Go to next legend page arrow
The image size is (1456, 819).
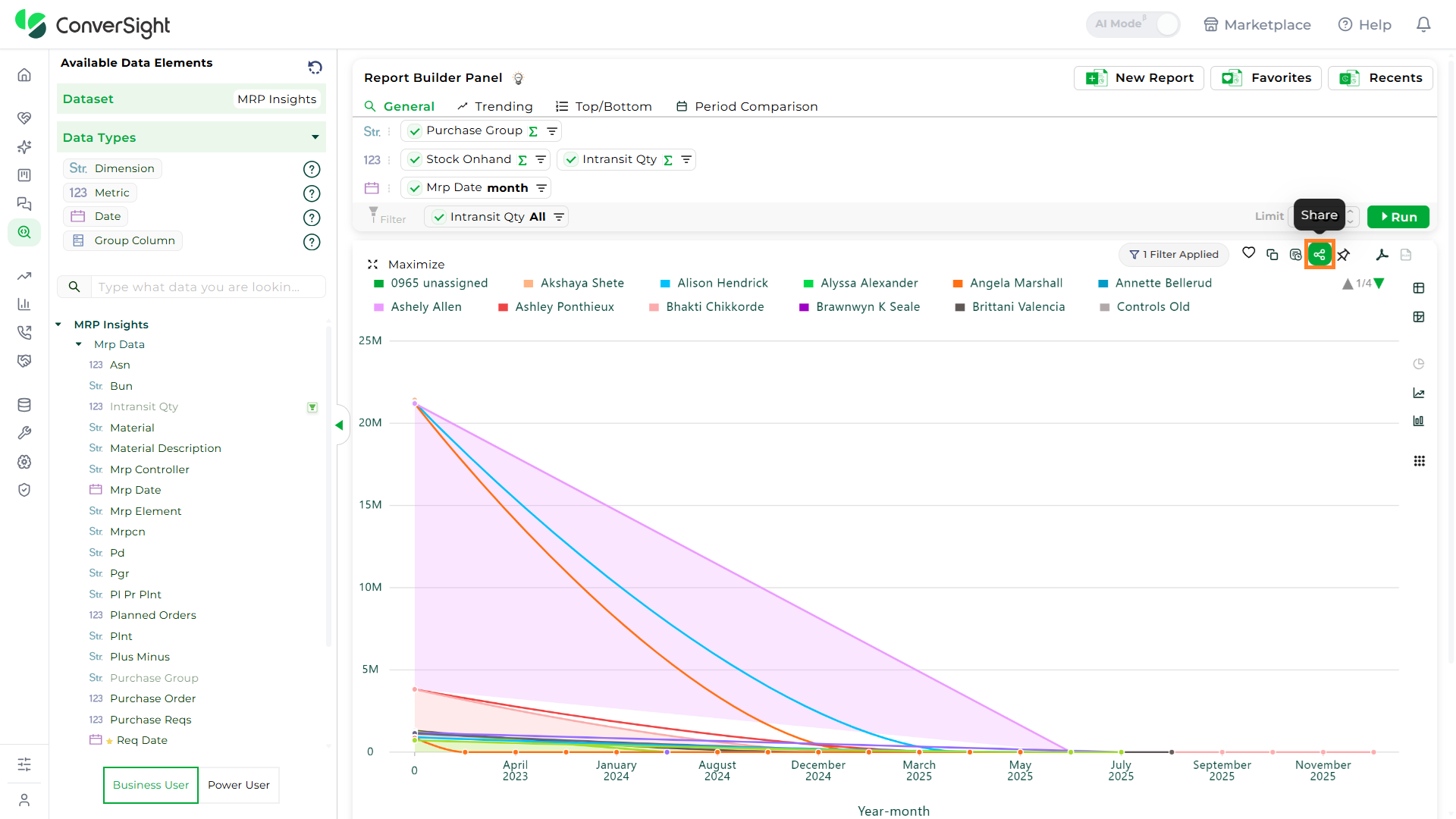tap(1379, 284)
